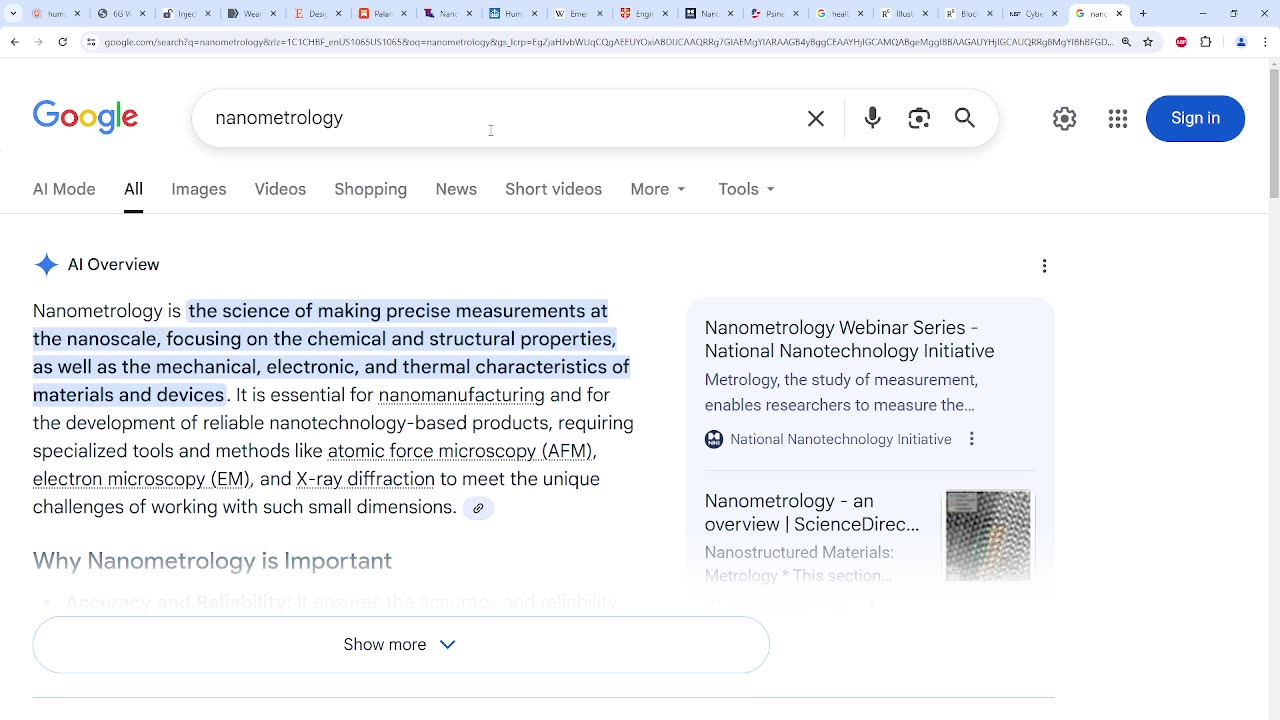Open the atomic force microscopy (AFM) link

(x=460, y=451)
